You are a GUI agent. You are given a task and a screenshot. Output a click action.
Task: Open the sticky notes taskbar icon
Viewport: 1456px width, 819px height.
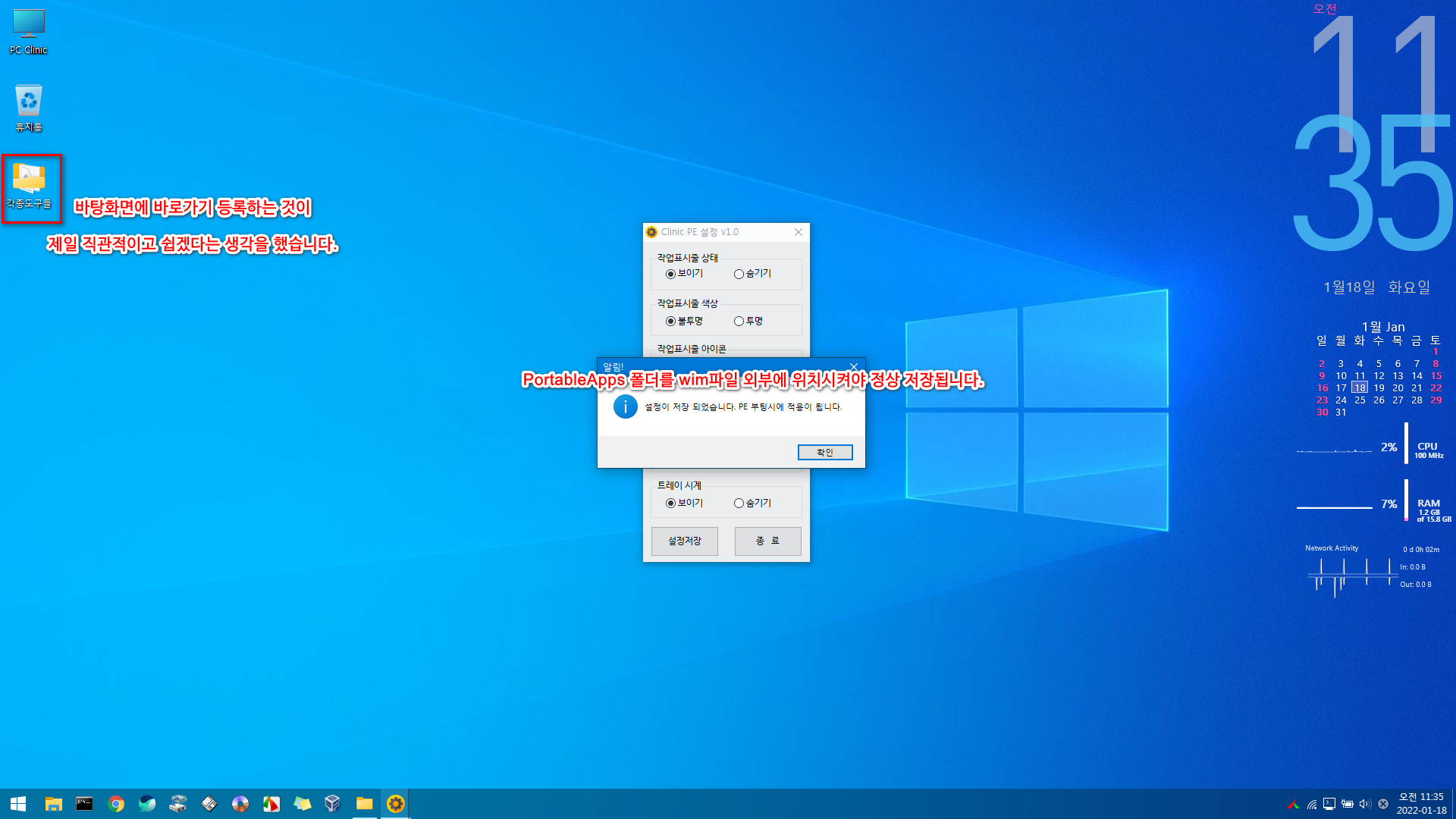click(303, 804)
